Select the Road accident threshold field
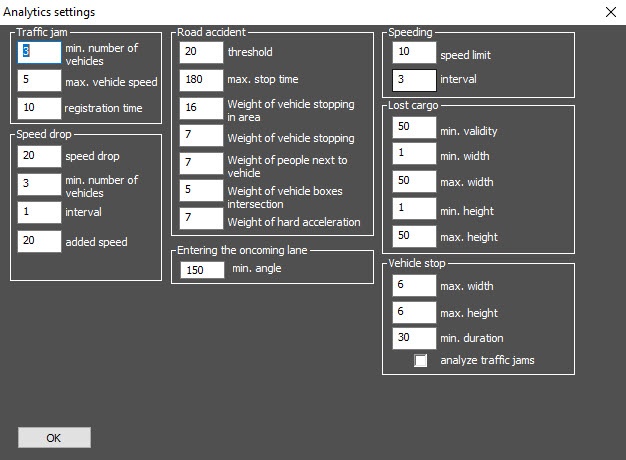Screen dimensions: 626x460 [202, 52]
